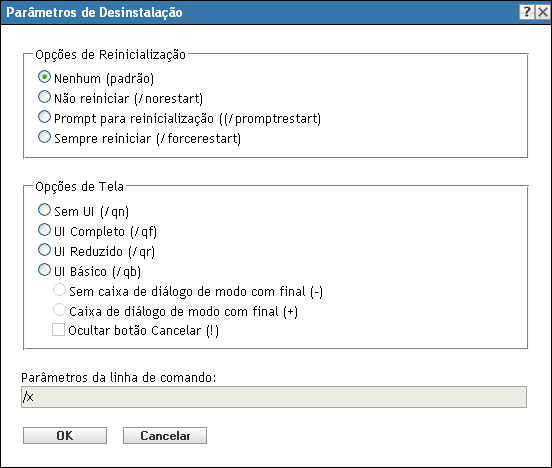Click the Parâmetros da linha de comando label
This screenshot has width=552, height=468.
(119, 377)
